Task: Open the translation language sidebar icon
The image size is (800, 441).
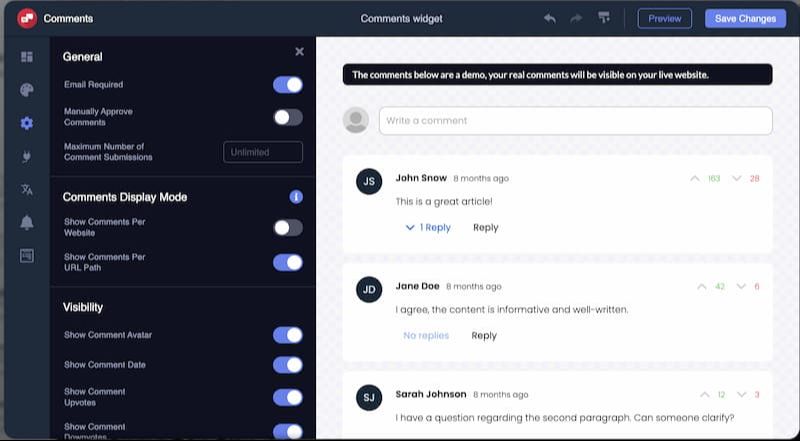Action: point(27,189)
